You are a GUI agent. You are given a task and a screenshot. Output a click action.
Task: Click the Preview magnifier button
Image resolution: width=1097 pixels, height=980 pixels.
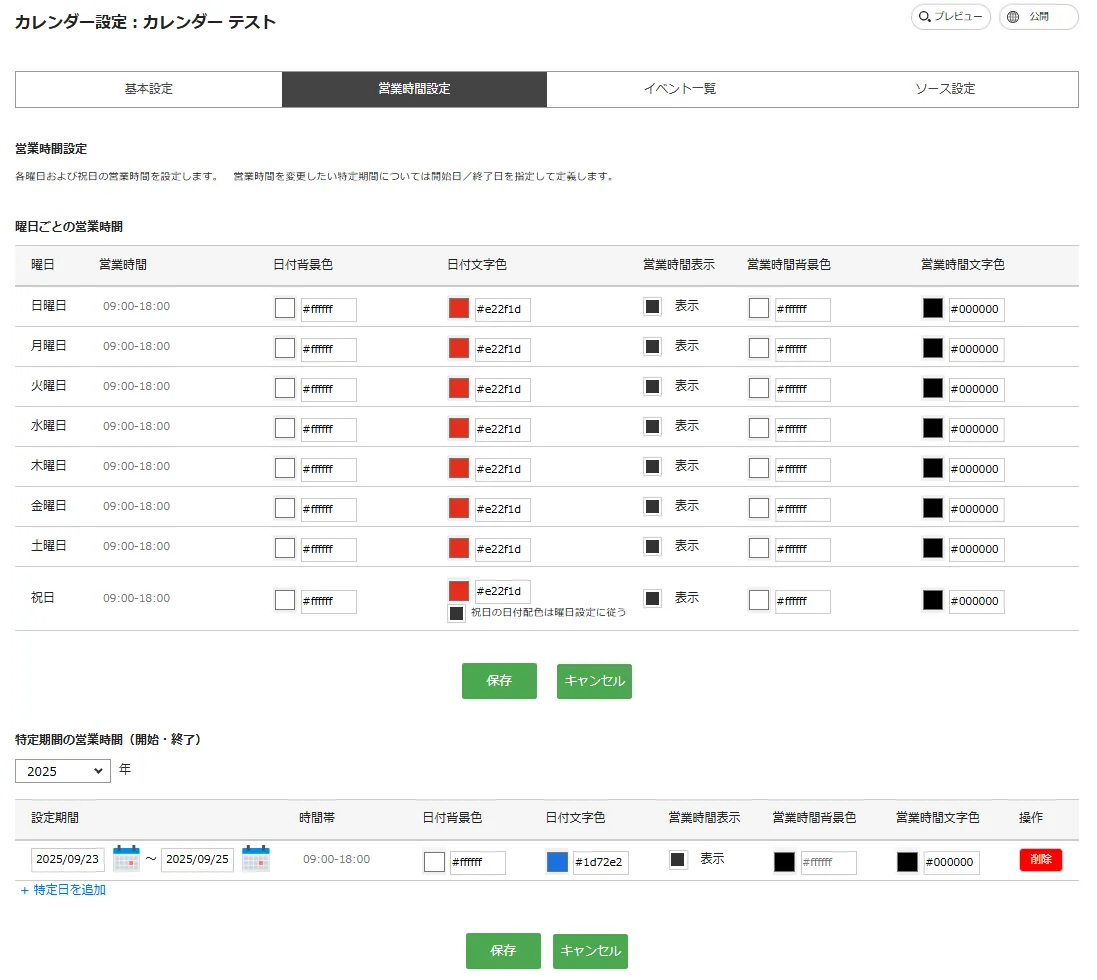(950, 17)
